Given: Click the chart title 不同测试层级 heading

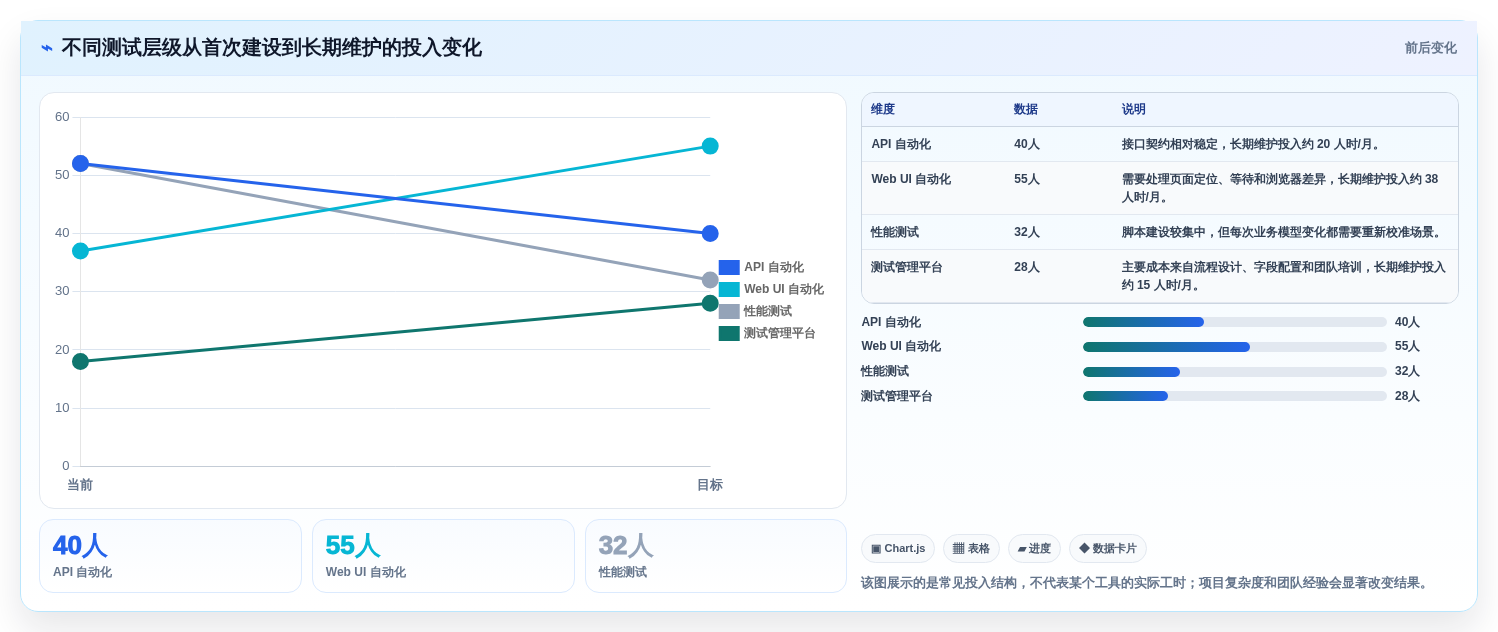Looking at the screenshot, I should point(271,48).
